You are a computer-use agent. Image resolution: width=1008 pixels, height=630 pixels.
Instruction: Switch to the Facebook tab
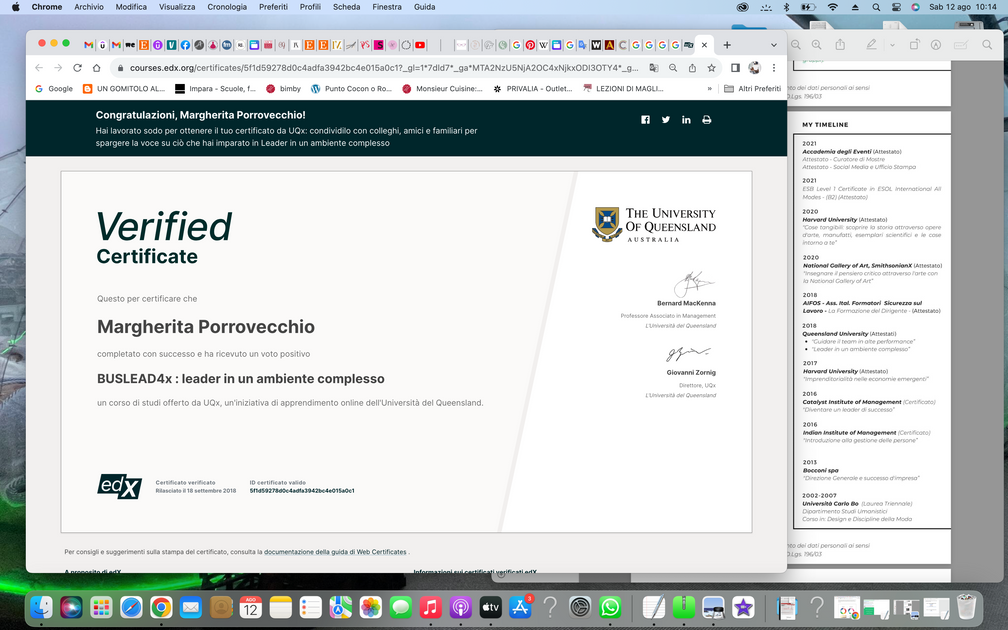click(185, 45)
